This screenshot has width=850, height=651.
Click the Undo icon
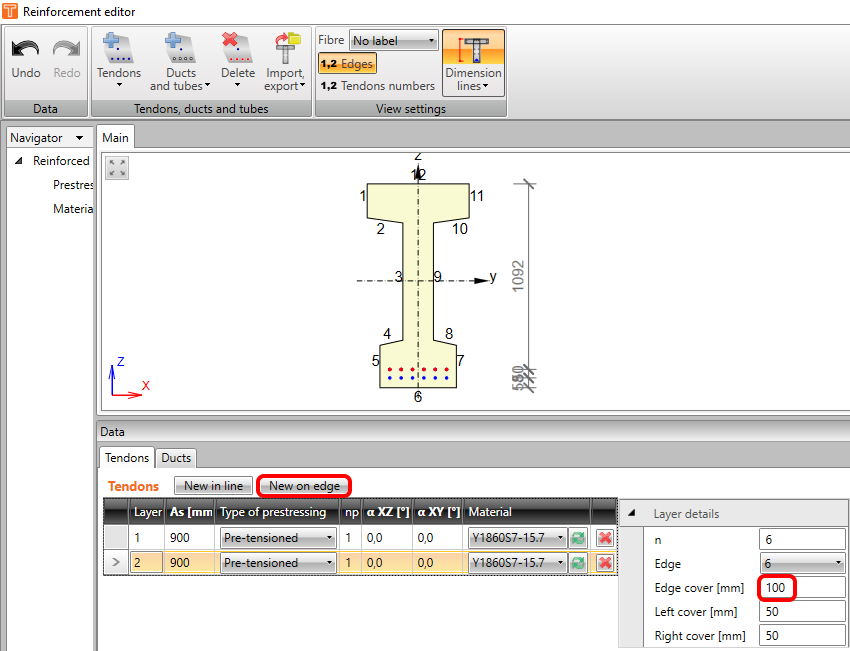pyautogui.click(x=26, y=50)
